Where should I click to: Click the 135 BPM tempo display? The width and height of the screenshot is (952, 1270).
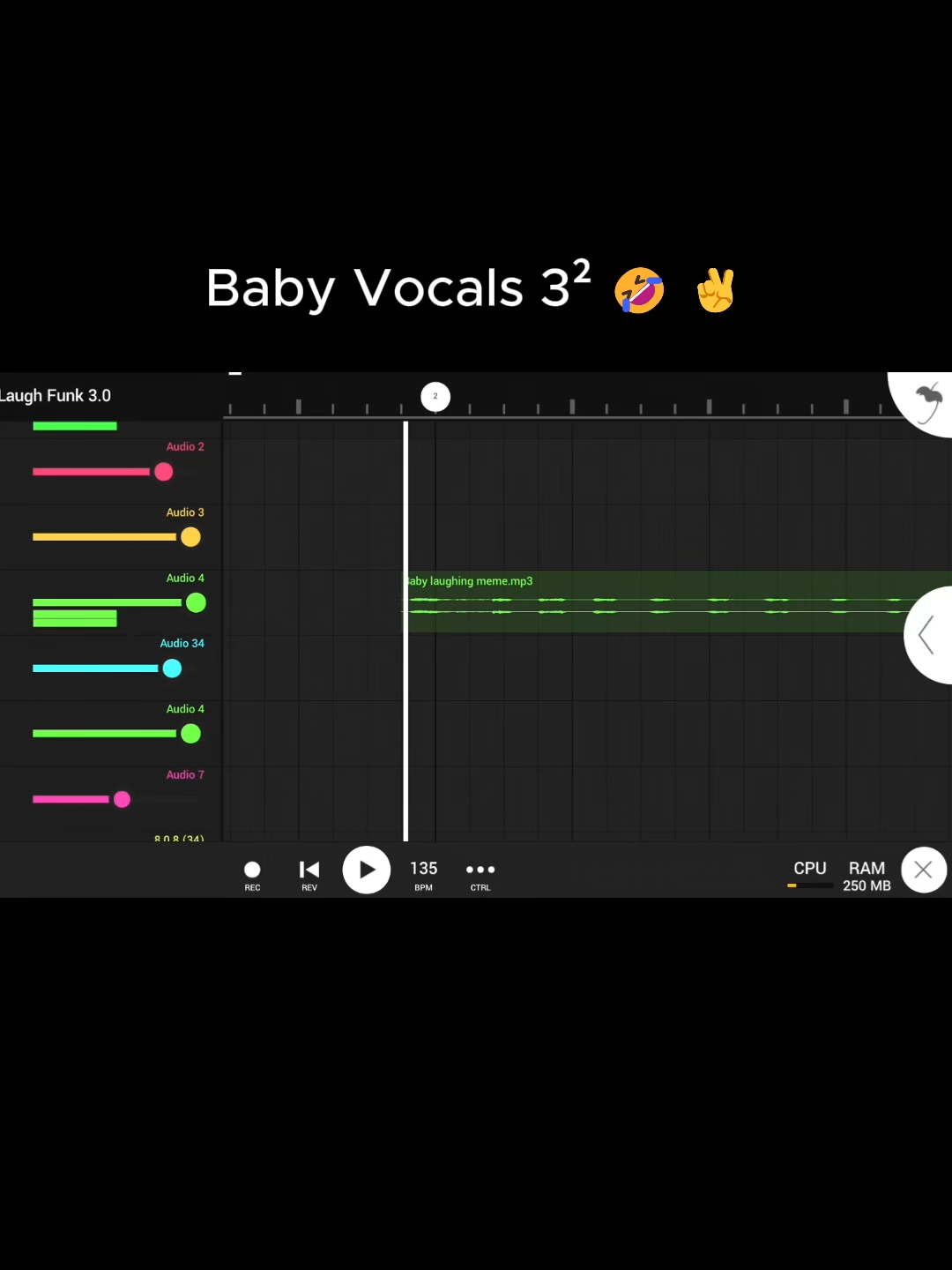pos(424,875)
